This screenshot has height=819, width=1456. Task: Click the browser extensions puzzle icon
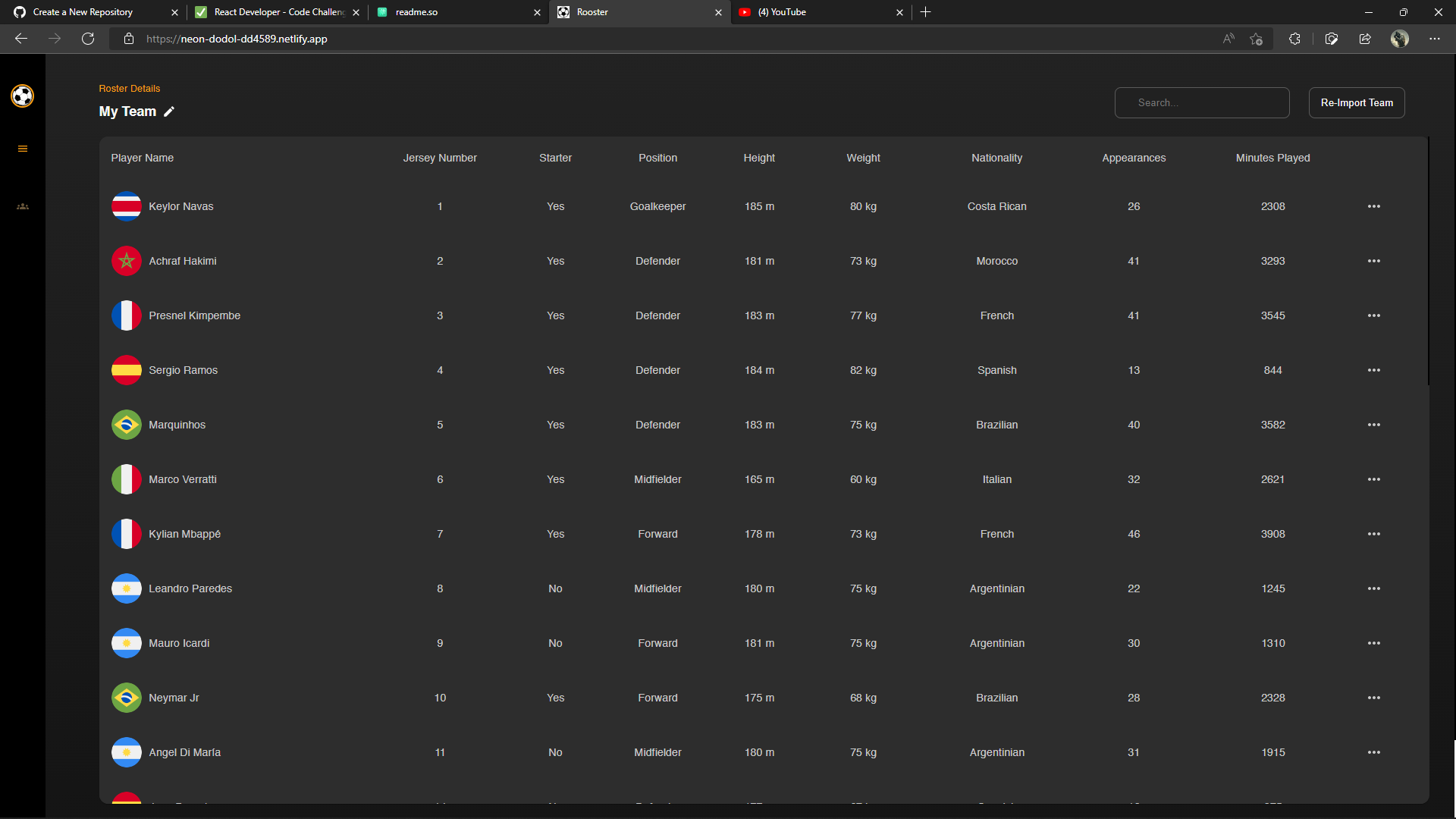tap(1294, 39)
